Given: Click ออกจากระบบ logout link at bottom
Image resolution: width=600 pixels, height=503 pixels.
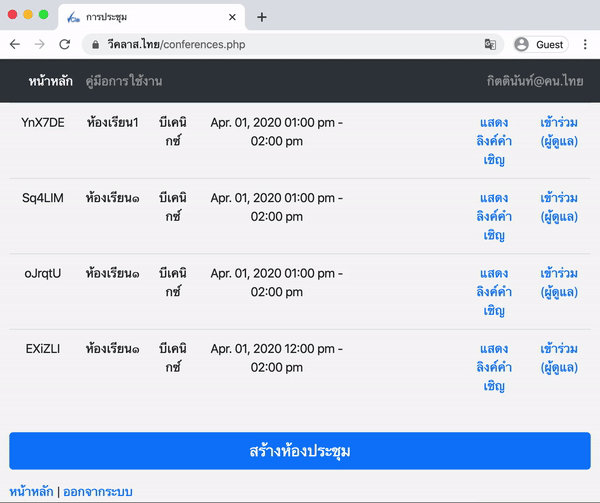Looking at the screenshot, I should 98,491.
